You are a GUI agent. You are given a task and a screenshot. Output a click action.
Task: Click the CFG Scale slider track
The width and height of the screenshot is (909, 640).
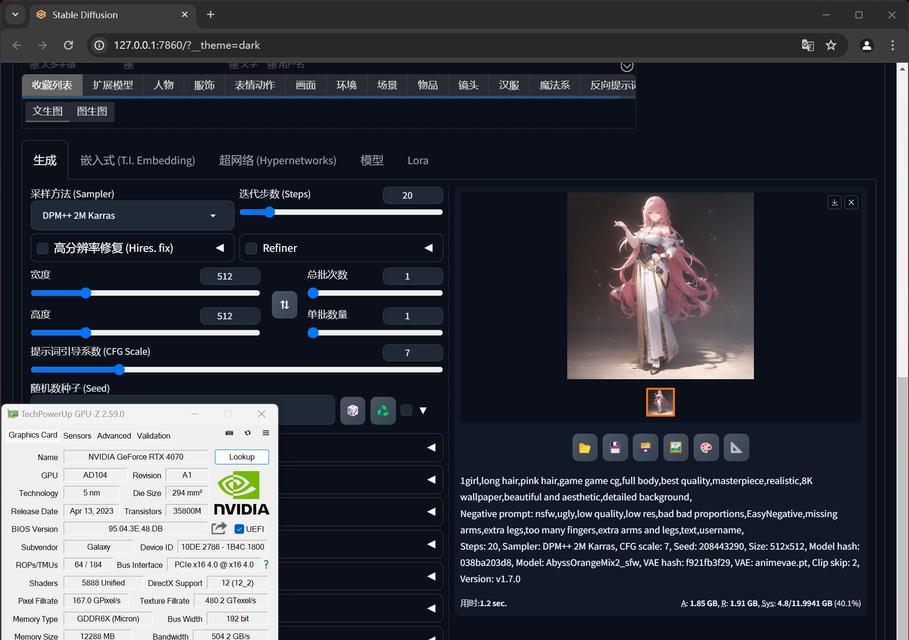[x=237, y=369]
